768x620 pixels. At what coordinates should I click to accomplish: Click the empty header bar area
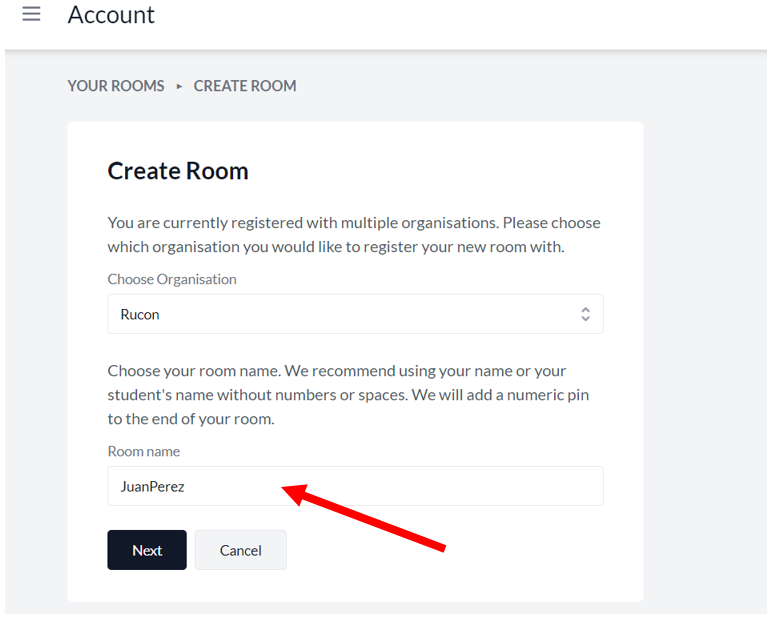click(460, 22)
